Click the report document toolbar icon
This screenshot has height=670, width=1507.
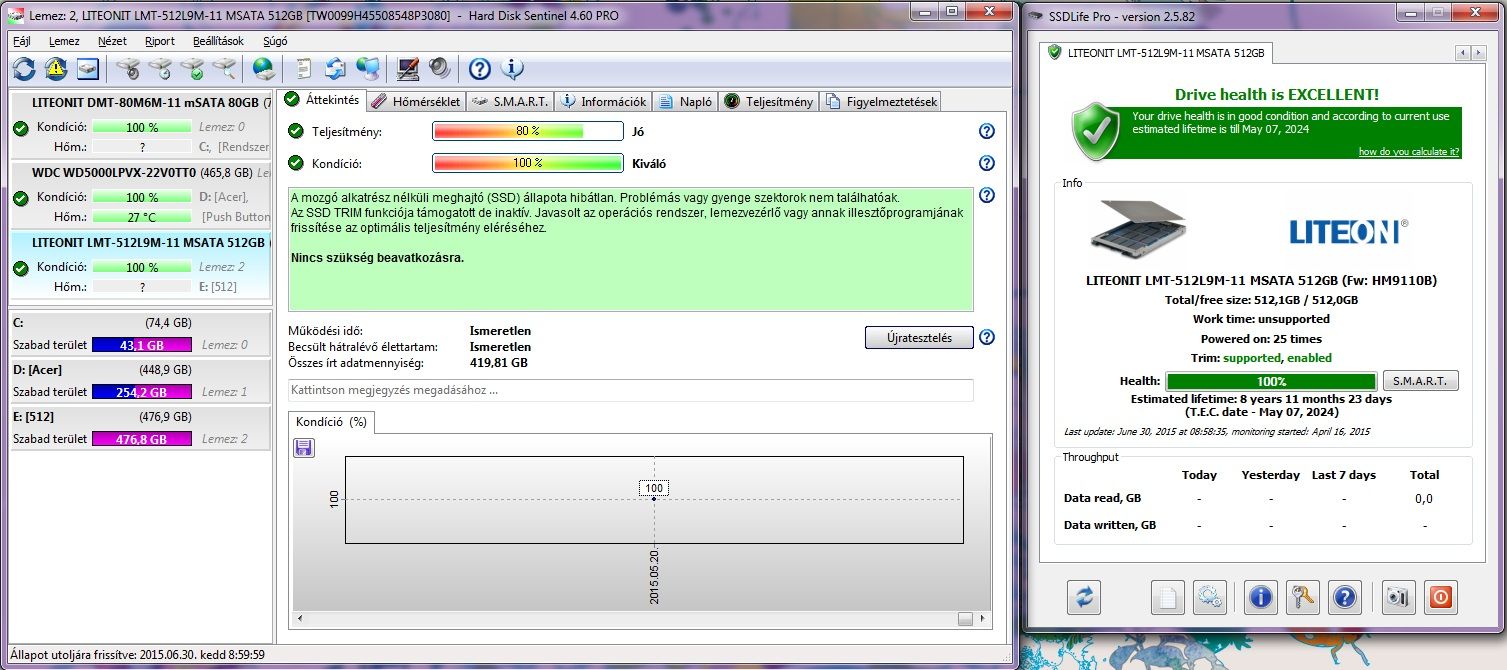pyautogui.click(x=304, y=69)
